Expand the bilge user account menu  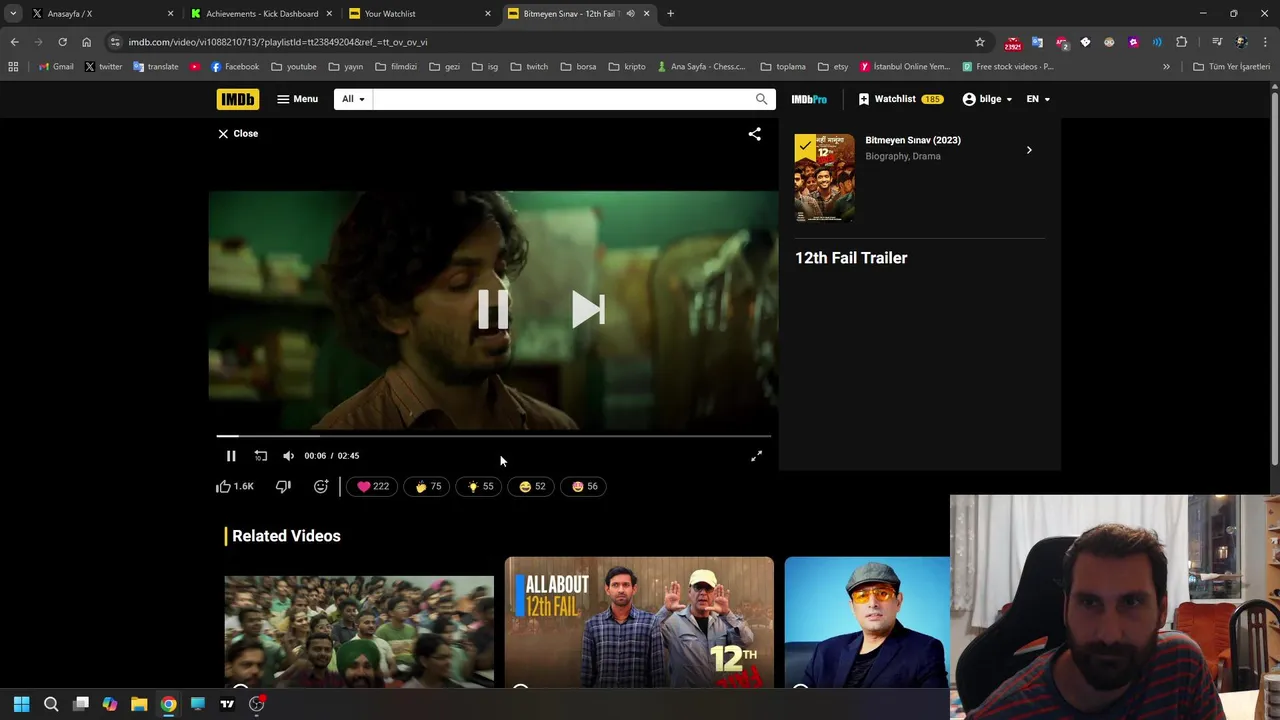[x=987, y=99]
